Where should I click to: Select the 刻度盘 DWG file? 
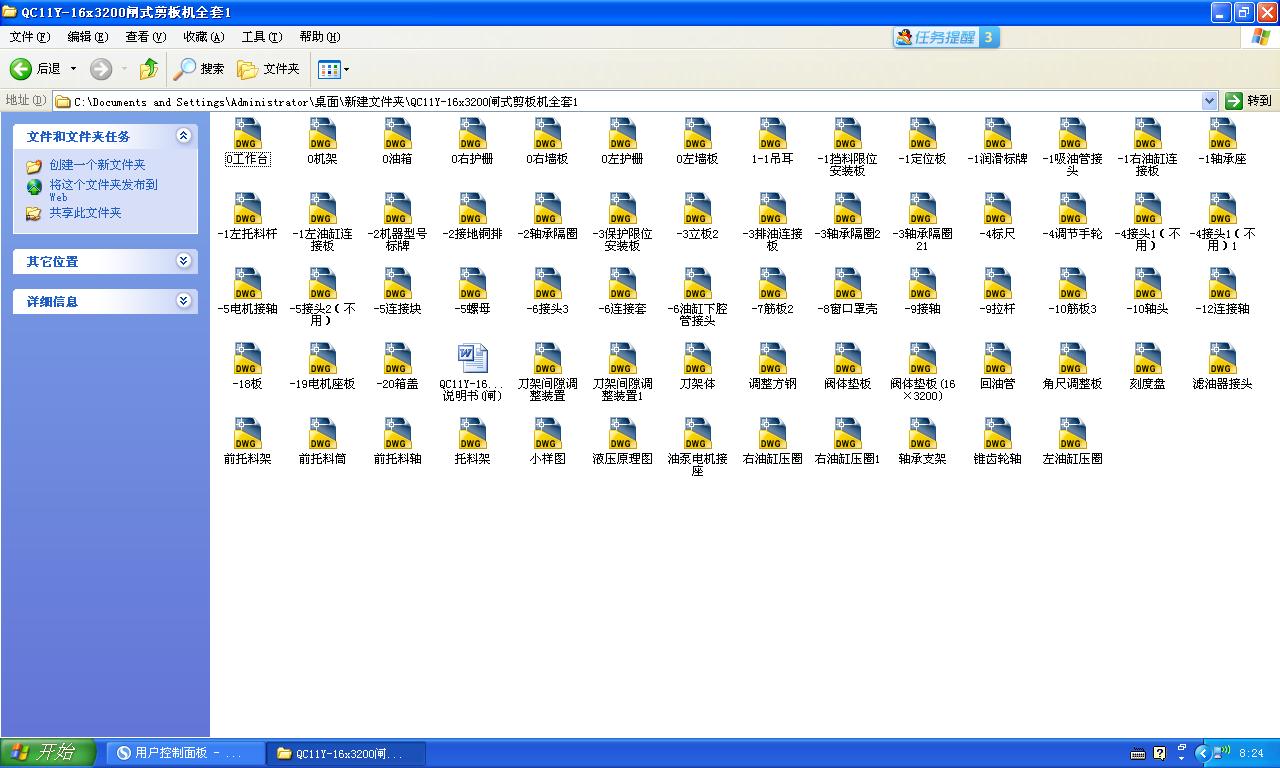[x=1147, y=366]
